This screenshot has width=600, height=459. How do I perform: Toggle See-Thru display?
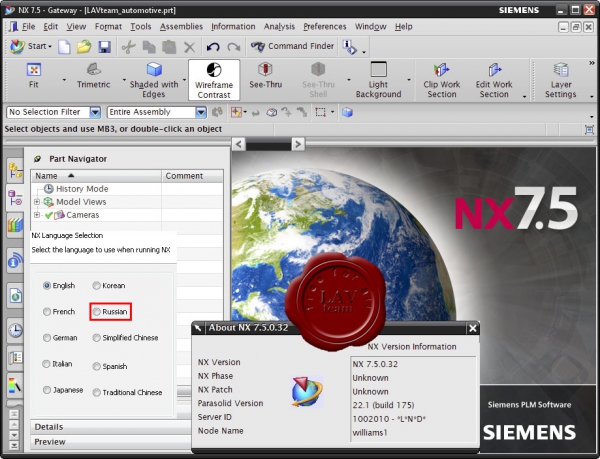point(266,76)
